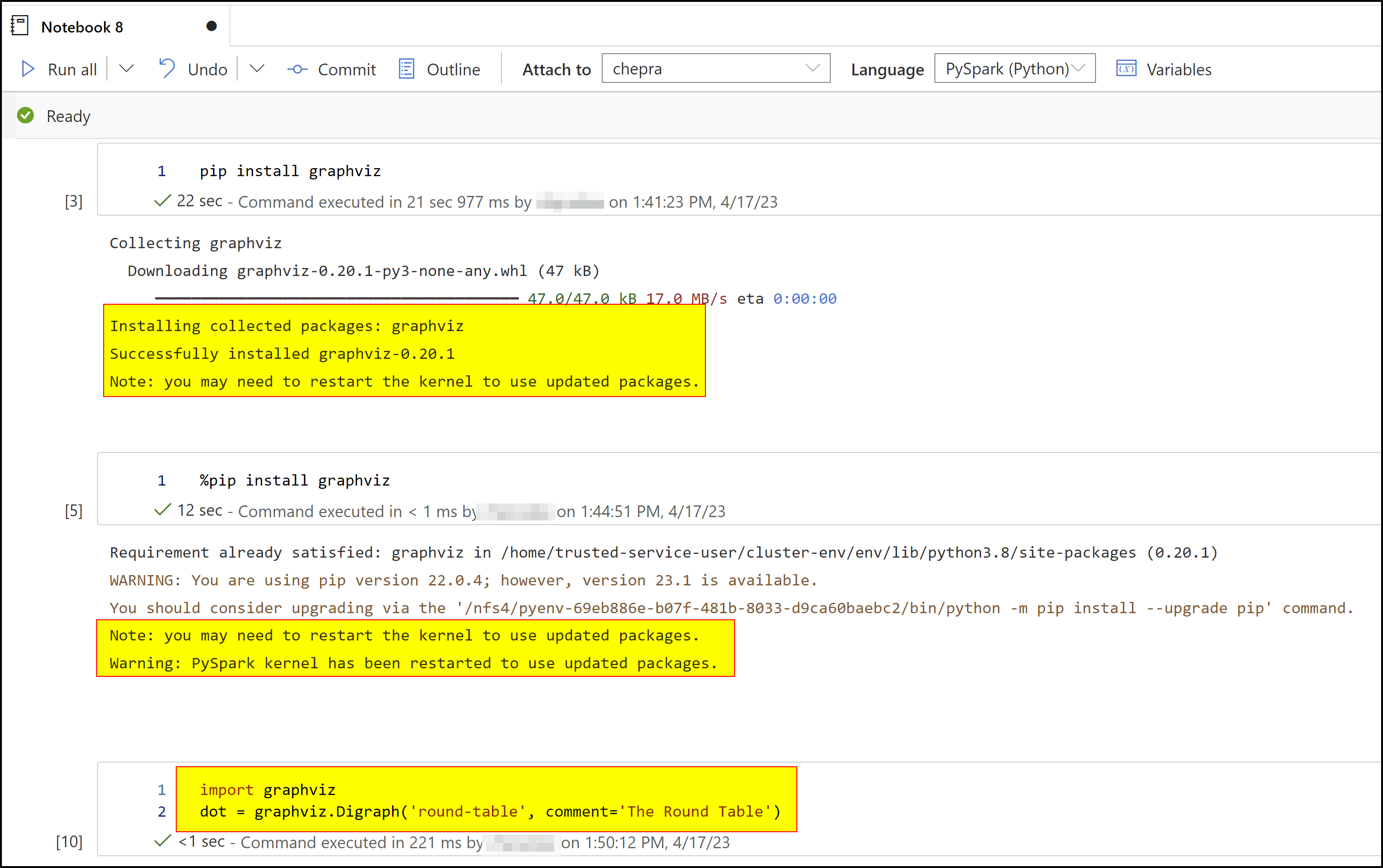Image resolution: width=1383 pixels, height=868 pixels.
Task: Click the green Ready status icon
Action: 25,116
